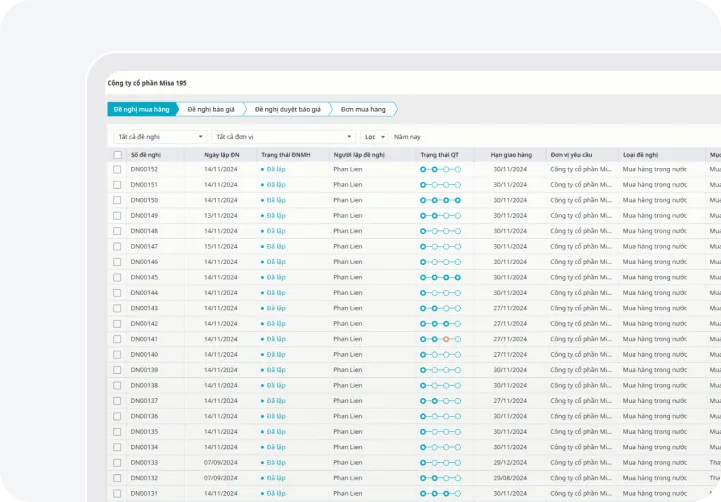Expand the 'Tất cả đơn vị' dropdown
721x502 pixels.
click(284, 136)
